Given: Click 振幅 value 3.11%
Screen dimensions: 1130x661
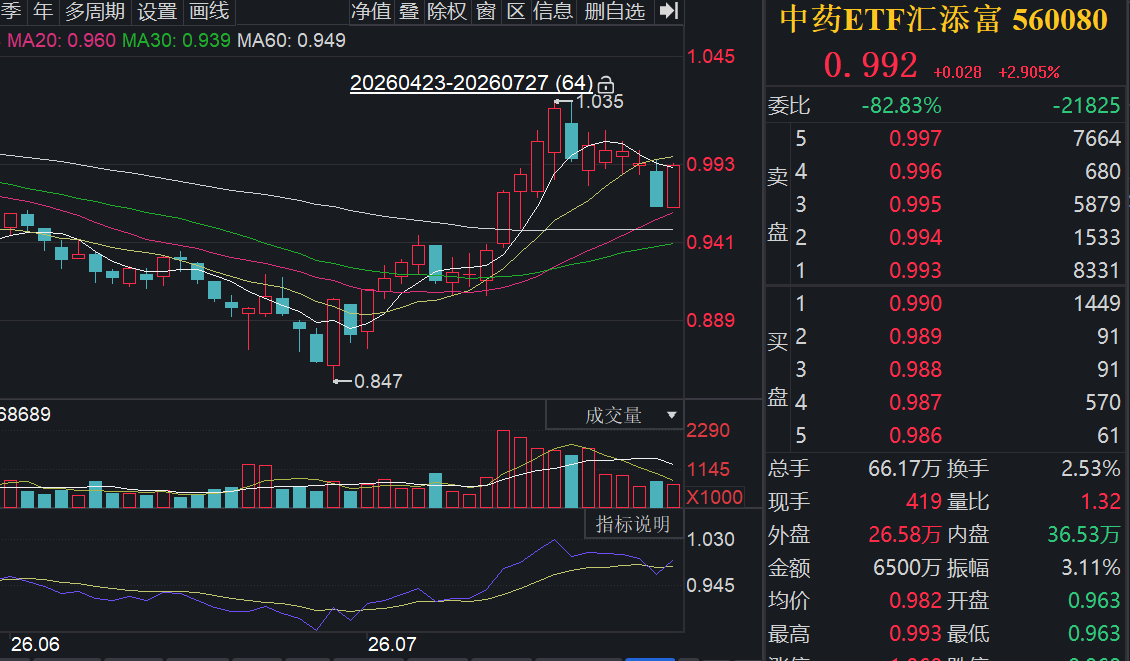Looking at the screenshot, I should (1090, 568).
